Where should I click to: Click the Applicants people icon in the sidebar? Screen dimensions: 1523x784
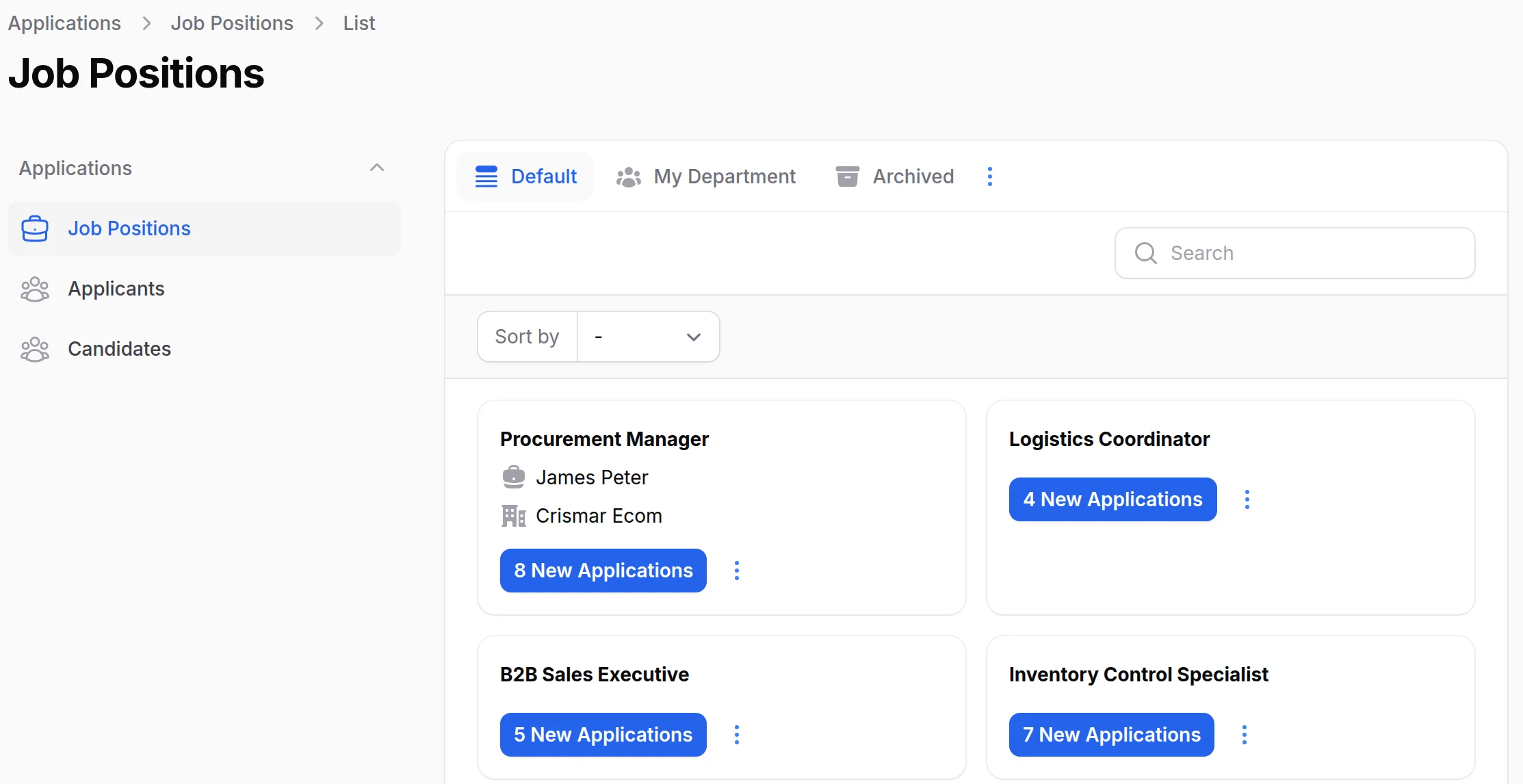click(x=34, y=289)
